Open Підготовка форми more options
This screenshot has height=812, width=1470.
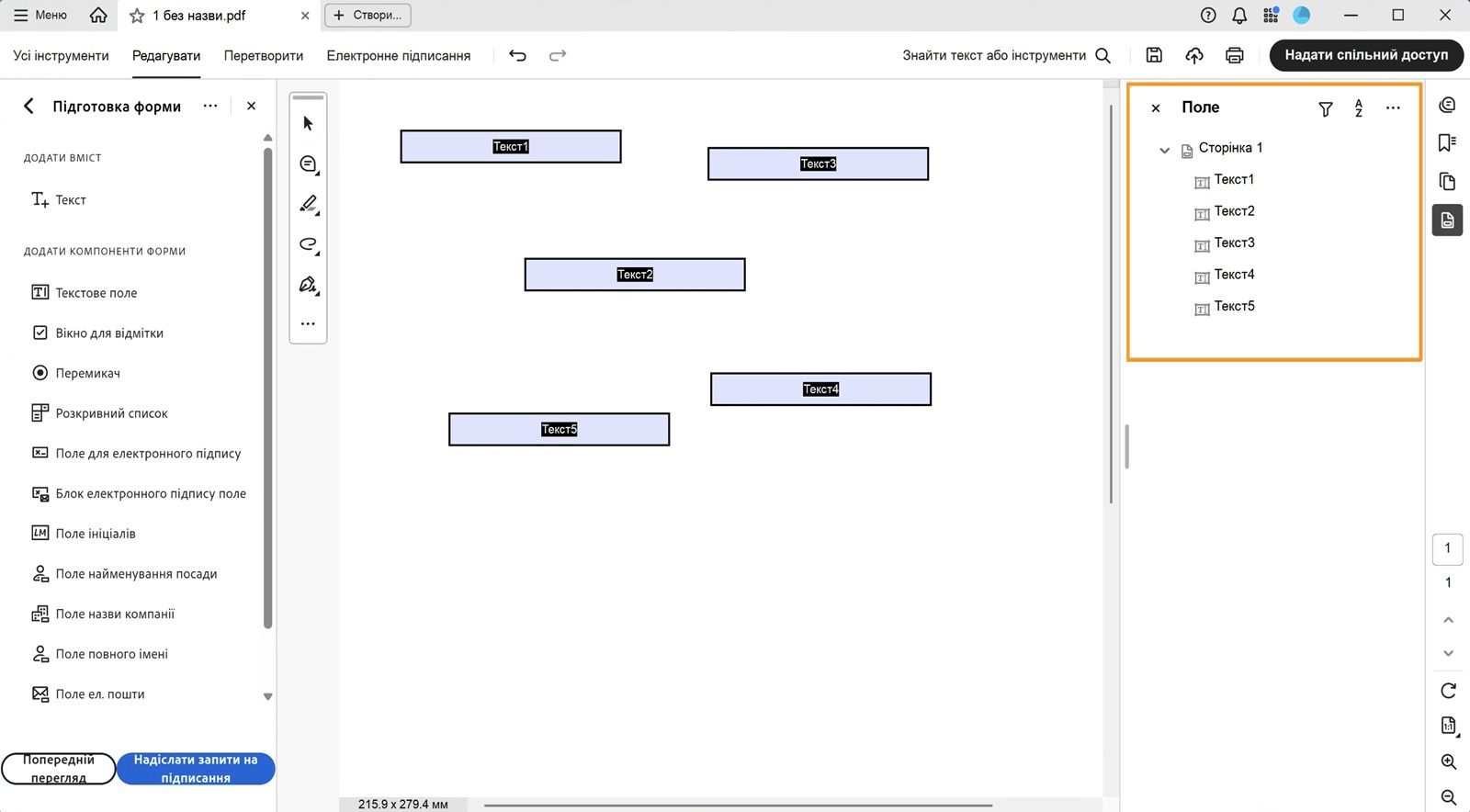pyautogui.click(x=210, y=107)
